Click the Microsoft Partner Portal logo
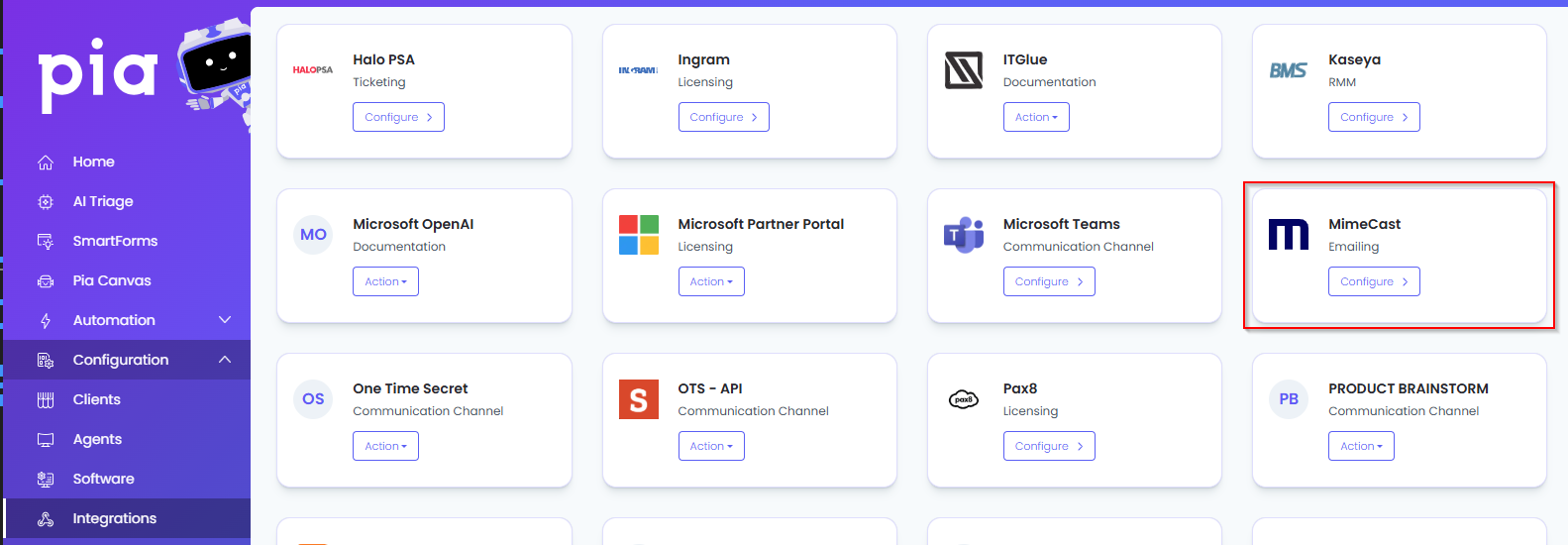Screen dimensions: 1568x545 pos(639,235)
